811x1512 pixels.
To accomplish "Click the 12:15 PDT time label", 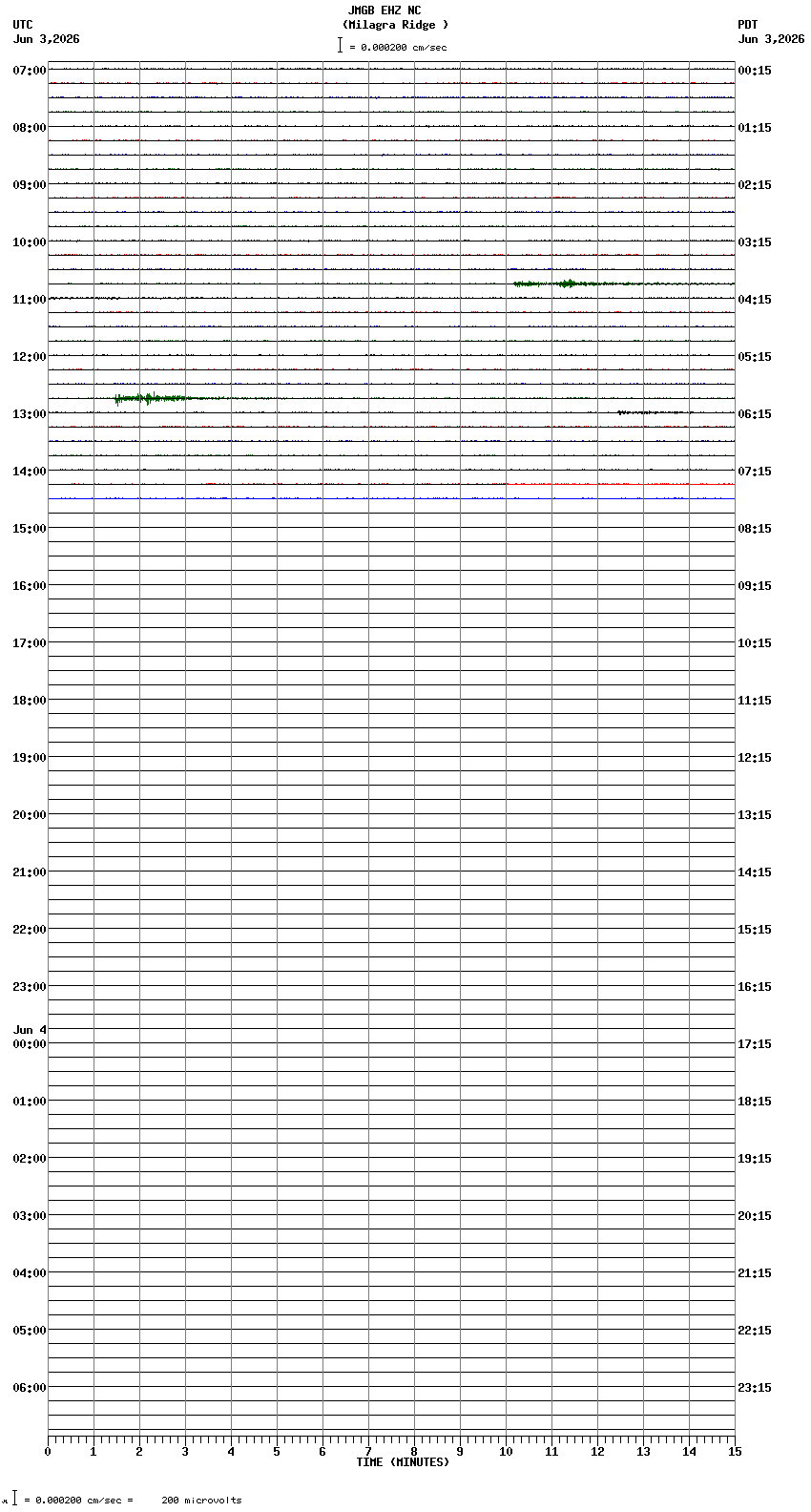I will (x=755, y=758).
